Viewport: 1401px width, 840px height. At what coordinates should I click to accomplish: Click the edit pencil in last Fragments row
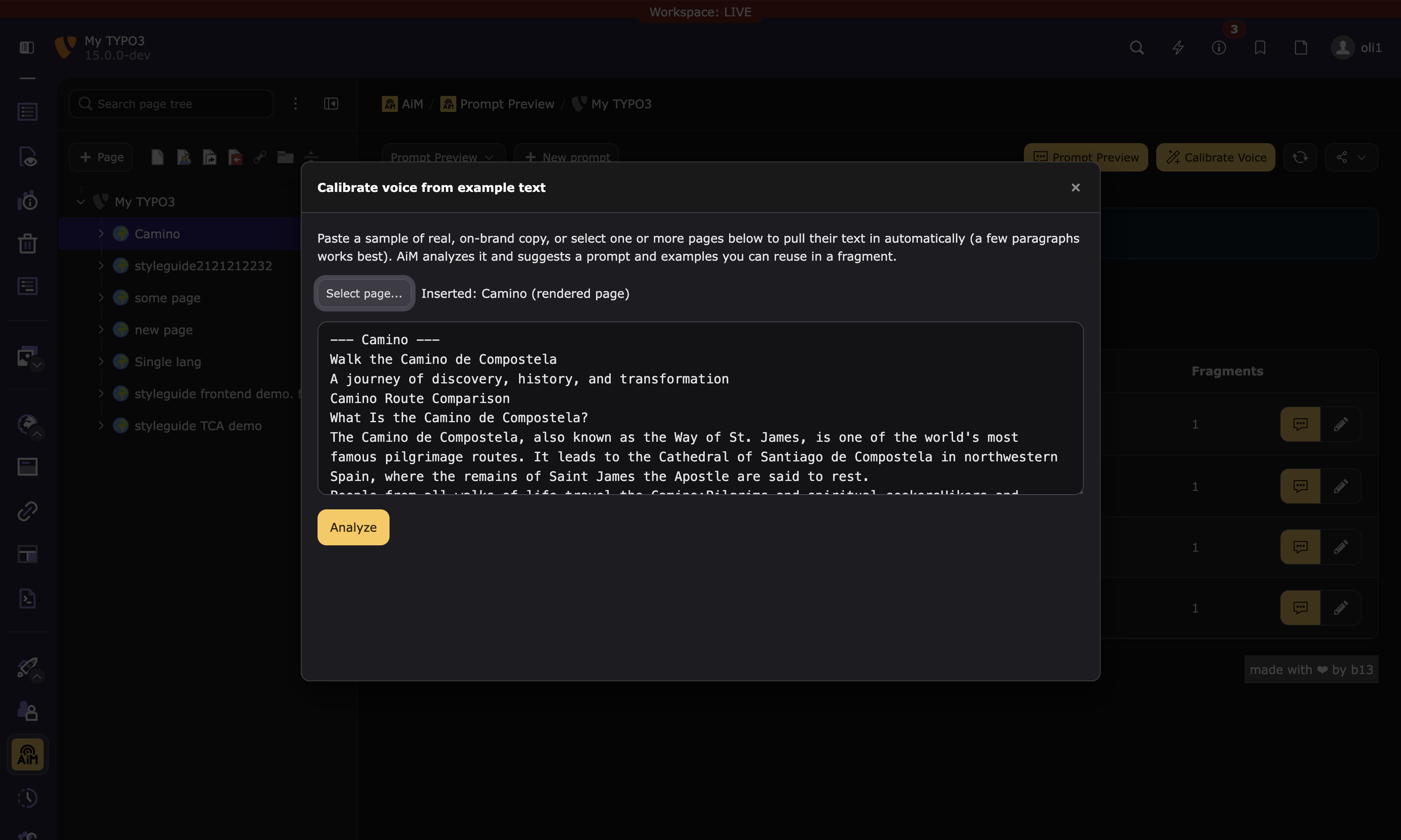1341,608
